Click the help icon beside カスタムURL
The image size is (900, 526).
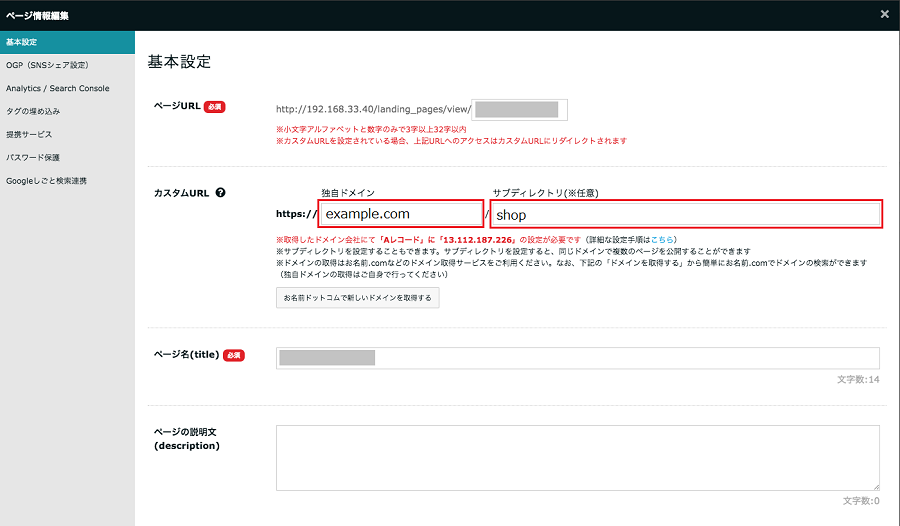pyautogui.click(x=220, y=193)
